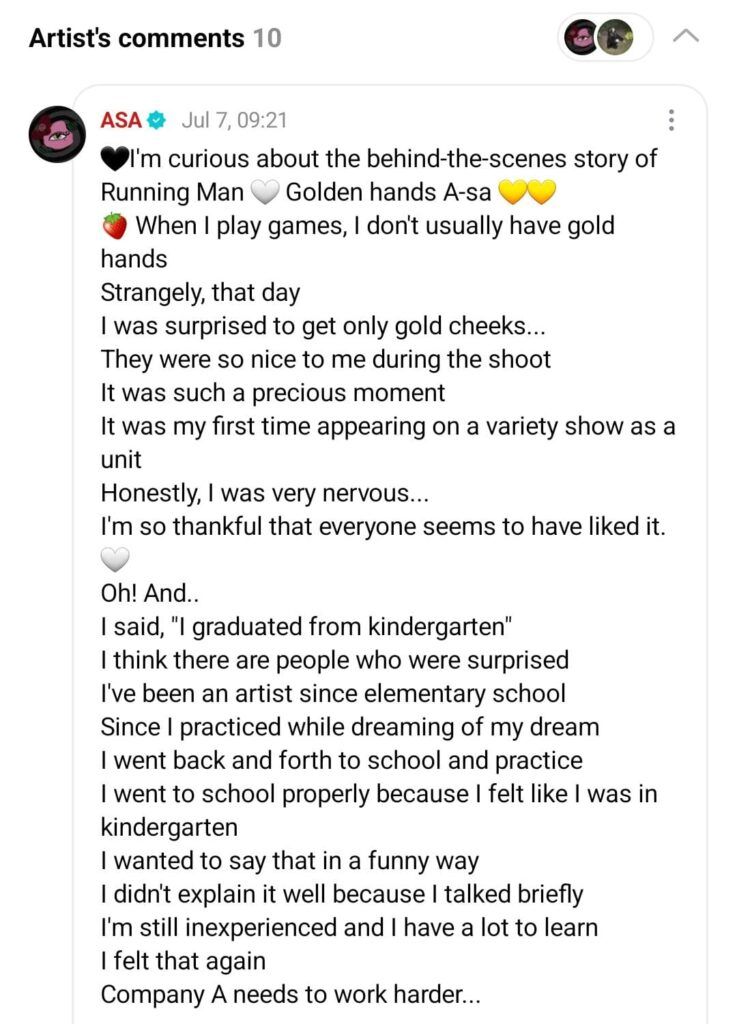Tap the white heart after Running Man
This screenshot has height=1024, width=737.
click(264, 193)
